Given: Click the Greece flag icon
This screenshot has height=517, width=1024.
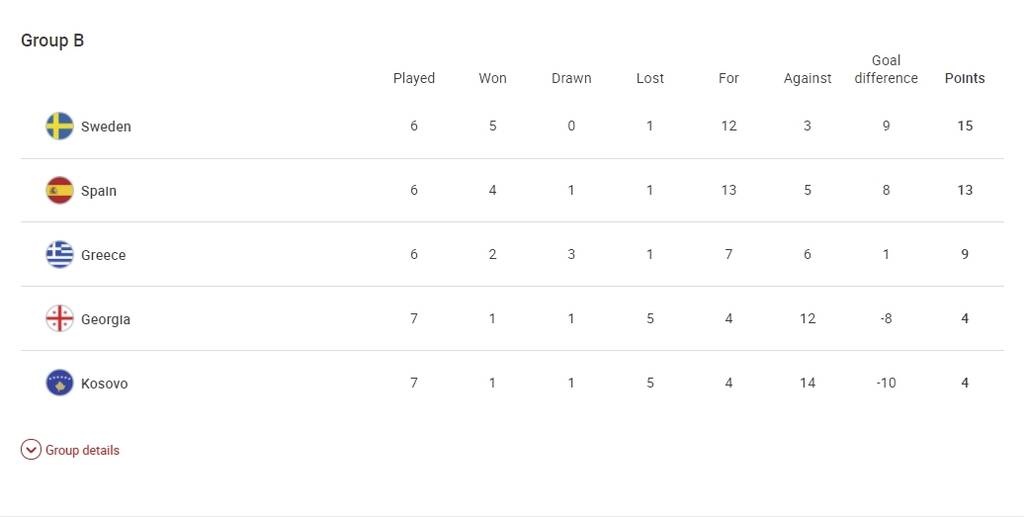Looking at the screenshot, I should click(60, 254).
